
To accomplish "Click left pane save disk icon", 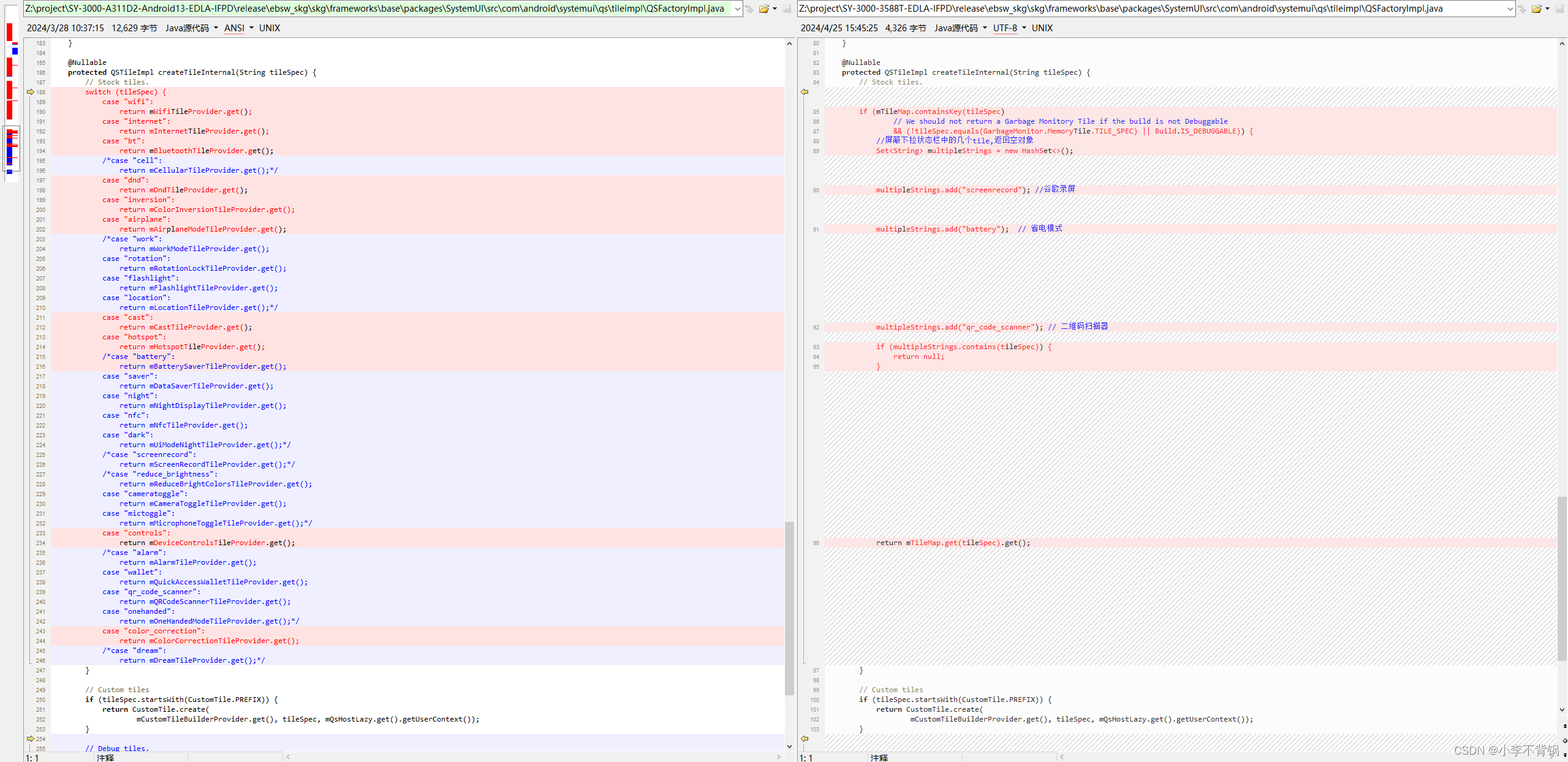I will (787, 9).
